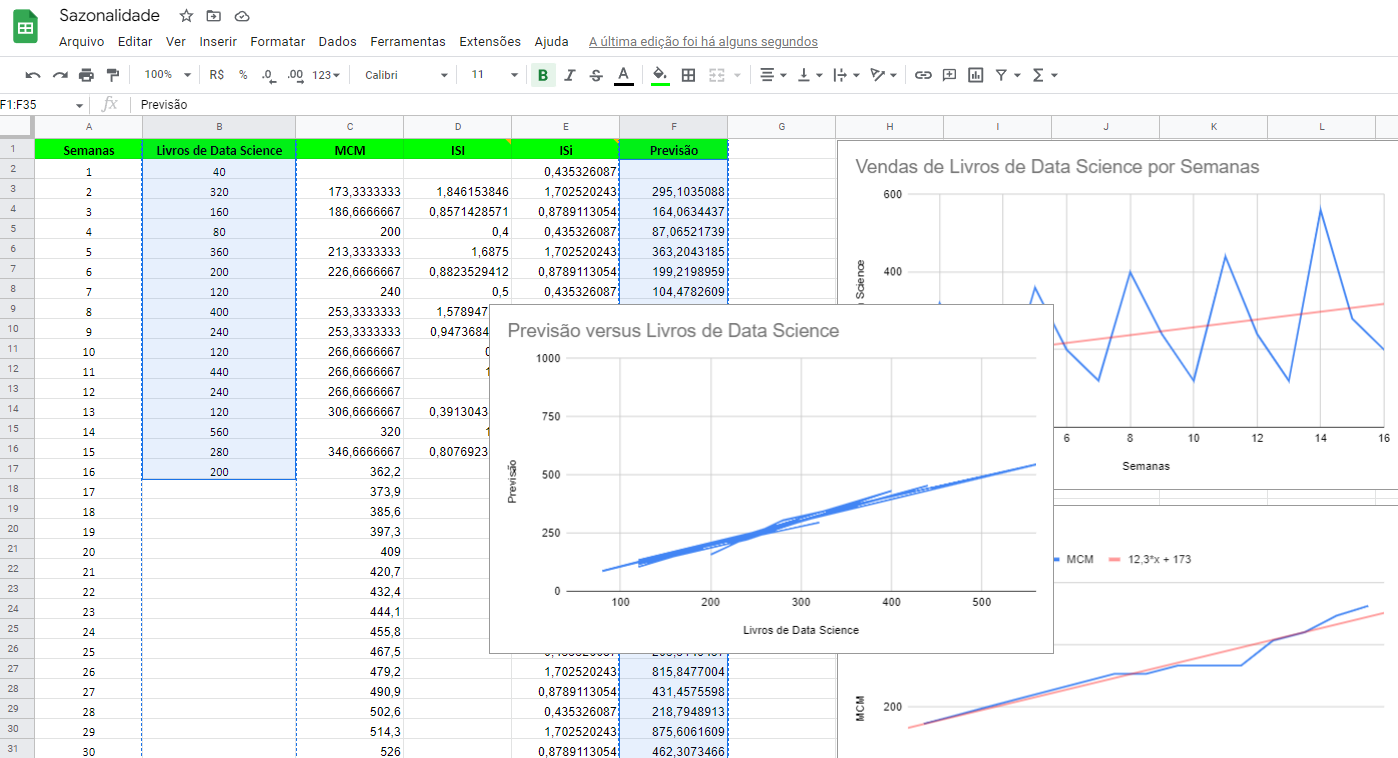The image size is (1398, 758).
Task: Click the Sazonalidade document title
Action: point(109,16)
